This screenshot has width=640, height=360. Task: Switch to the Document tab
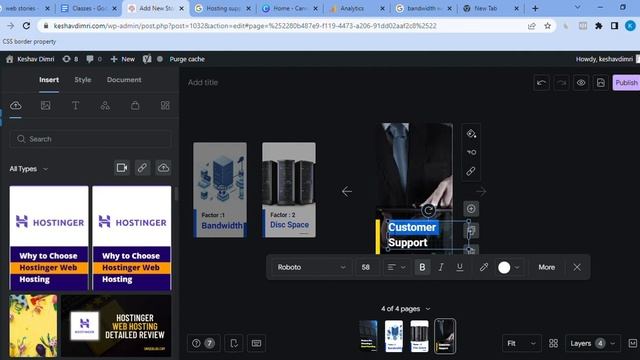click(x=124, y=80)
